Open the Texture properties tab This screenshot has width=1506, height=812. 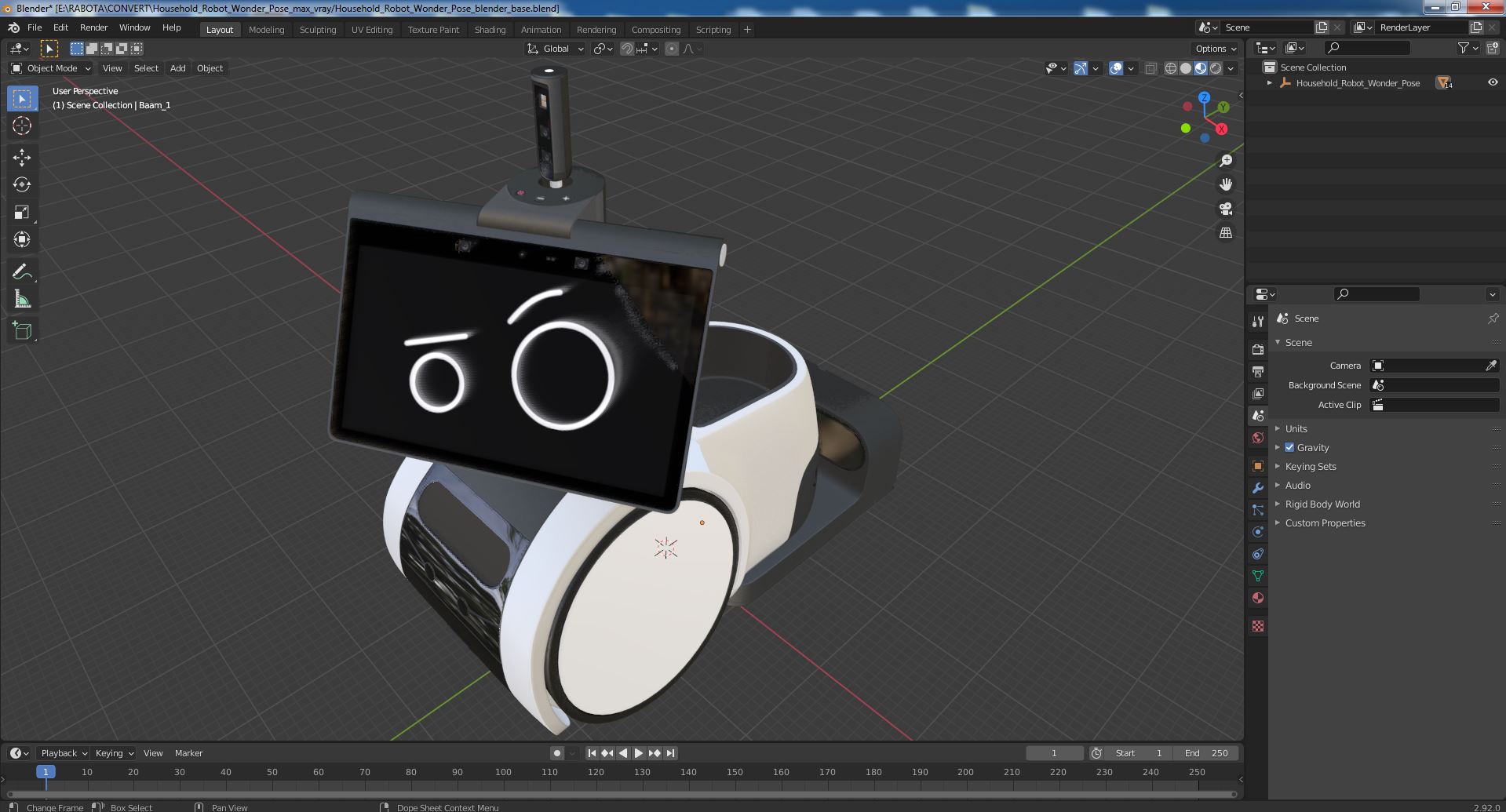pyautogui.click(x=1258, y=626)
